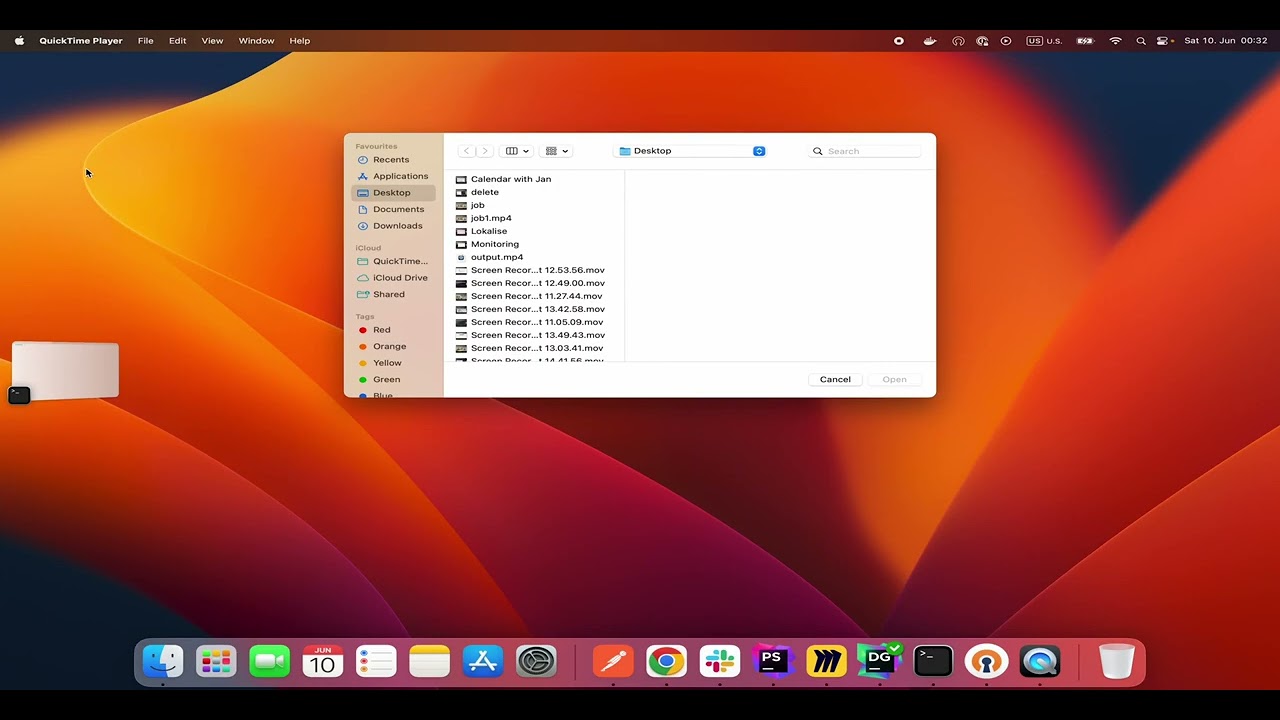The width and height of the screenshot is (1280, 720).
Task: Click the menu bar date and time
Action: pos(1226,41)
